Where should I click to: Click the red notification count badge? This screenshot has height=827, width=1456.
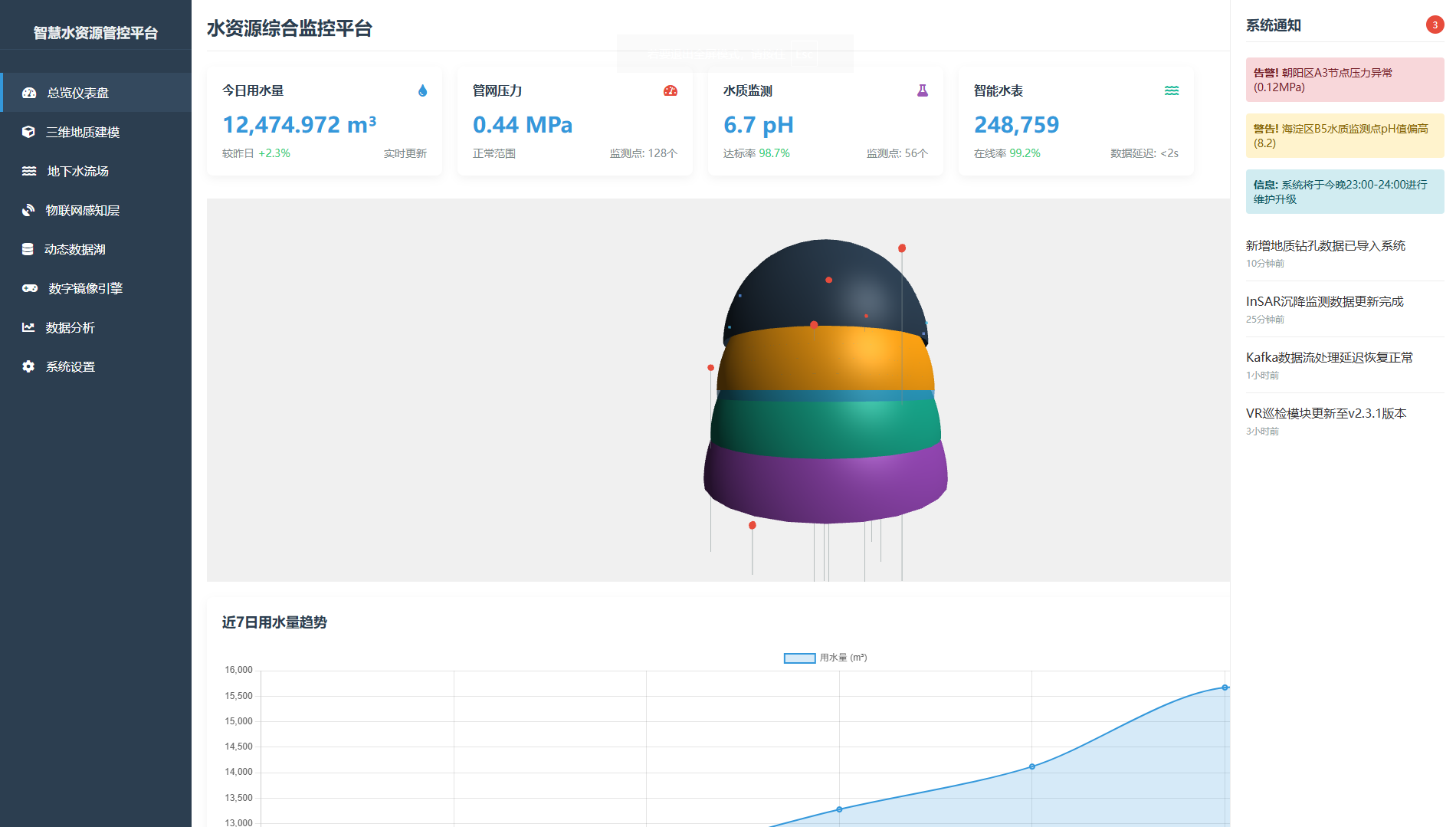(x=1435, y=25)
